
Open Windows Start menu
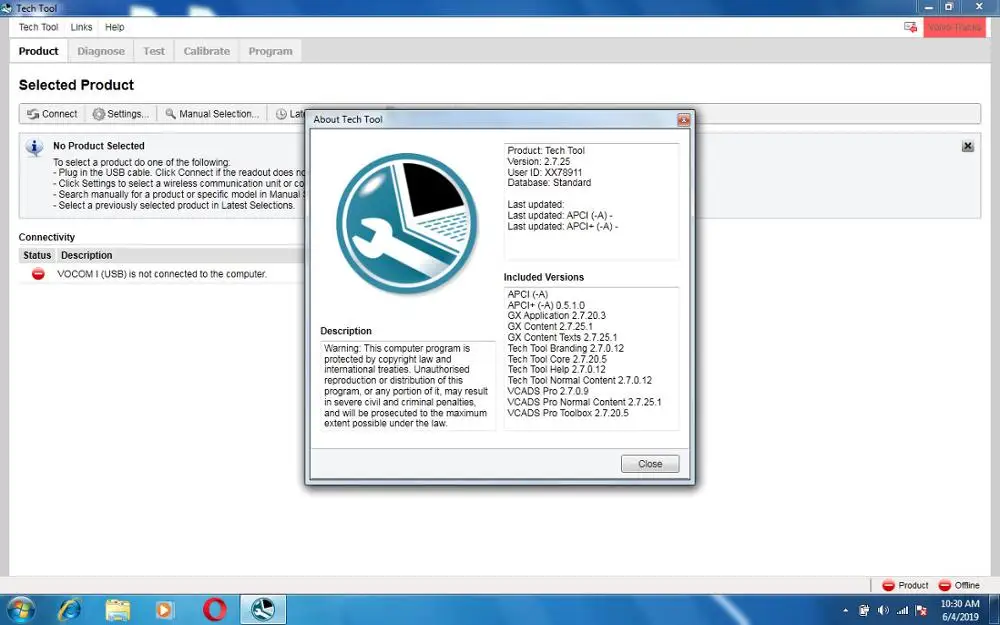tap(20, 610)
